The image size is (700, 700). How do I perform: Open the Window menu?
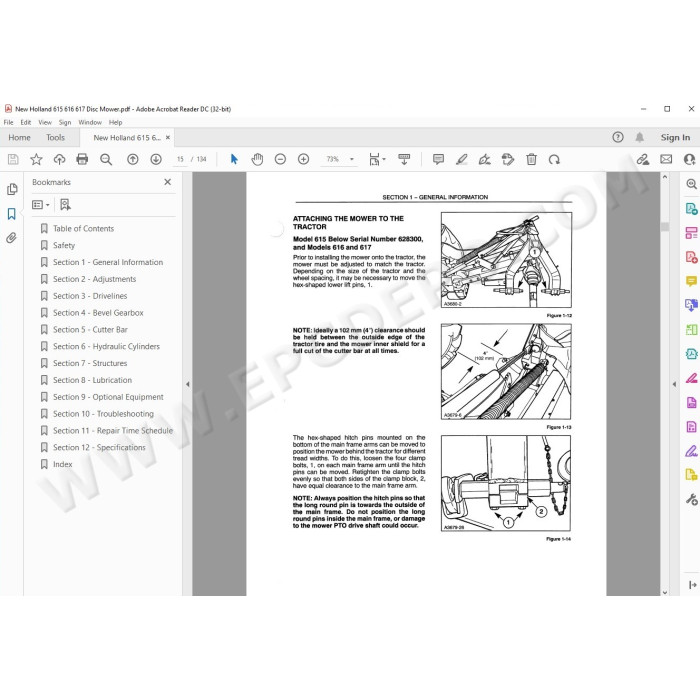click(90, 122)
